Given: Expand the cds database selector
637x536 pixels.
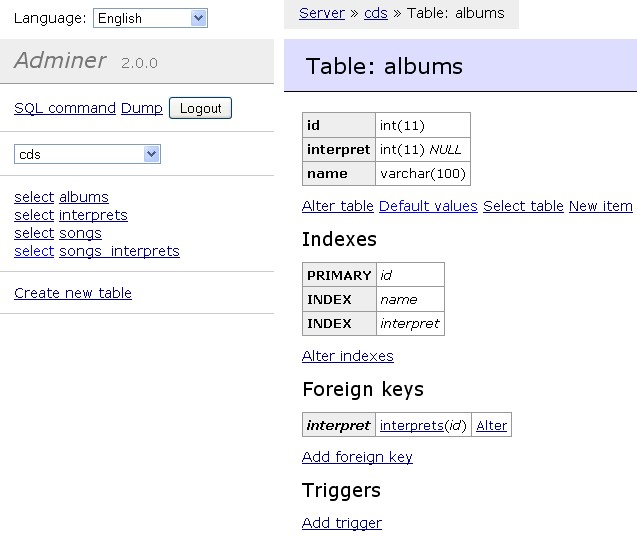Looking at the screenshot, I should click(87, 154).
